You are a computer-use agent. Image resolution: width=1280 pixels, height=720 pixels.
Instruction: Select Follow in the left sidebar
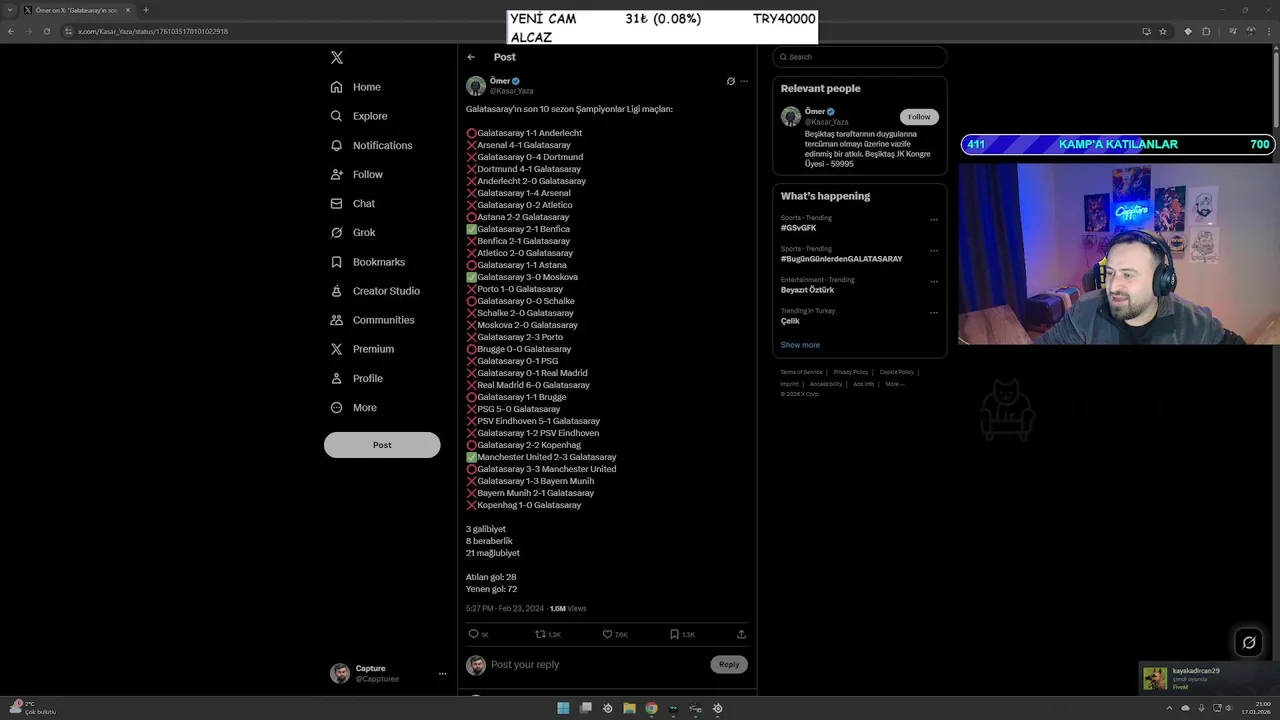tap(357, 174)
